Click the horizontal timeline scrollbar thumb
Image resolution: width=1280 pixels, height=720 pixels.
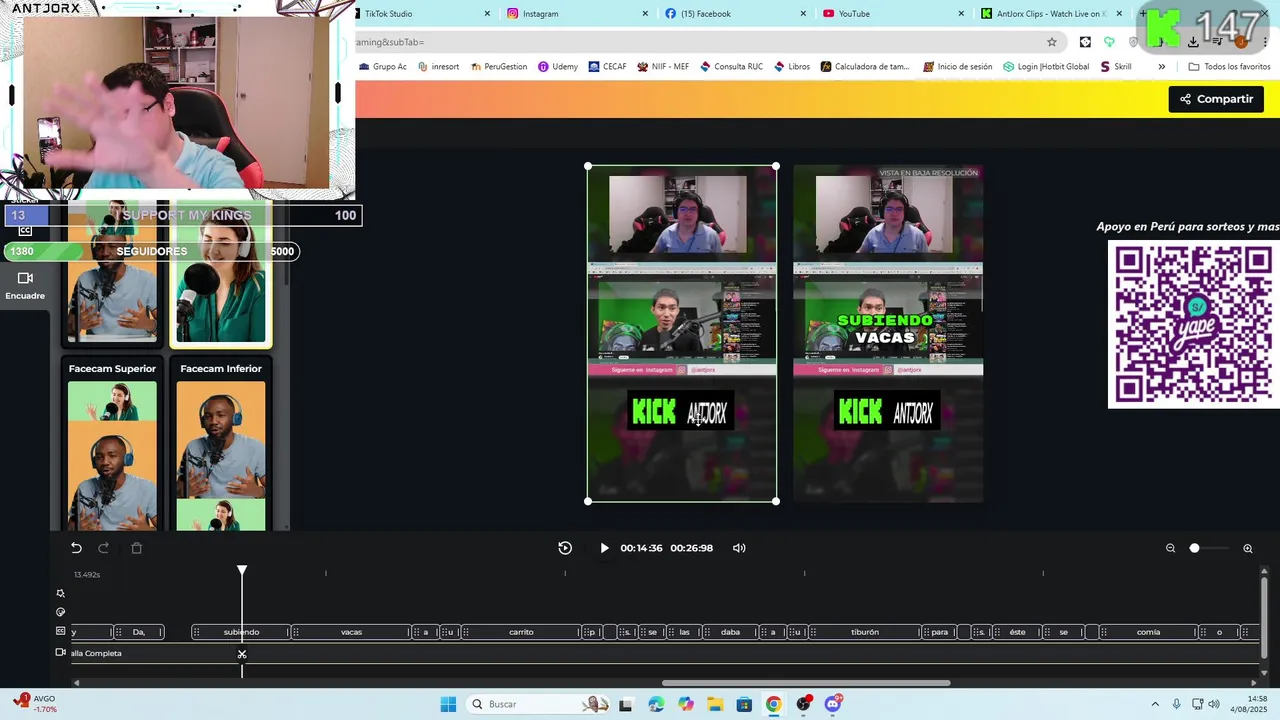[x=806, y=683]
